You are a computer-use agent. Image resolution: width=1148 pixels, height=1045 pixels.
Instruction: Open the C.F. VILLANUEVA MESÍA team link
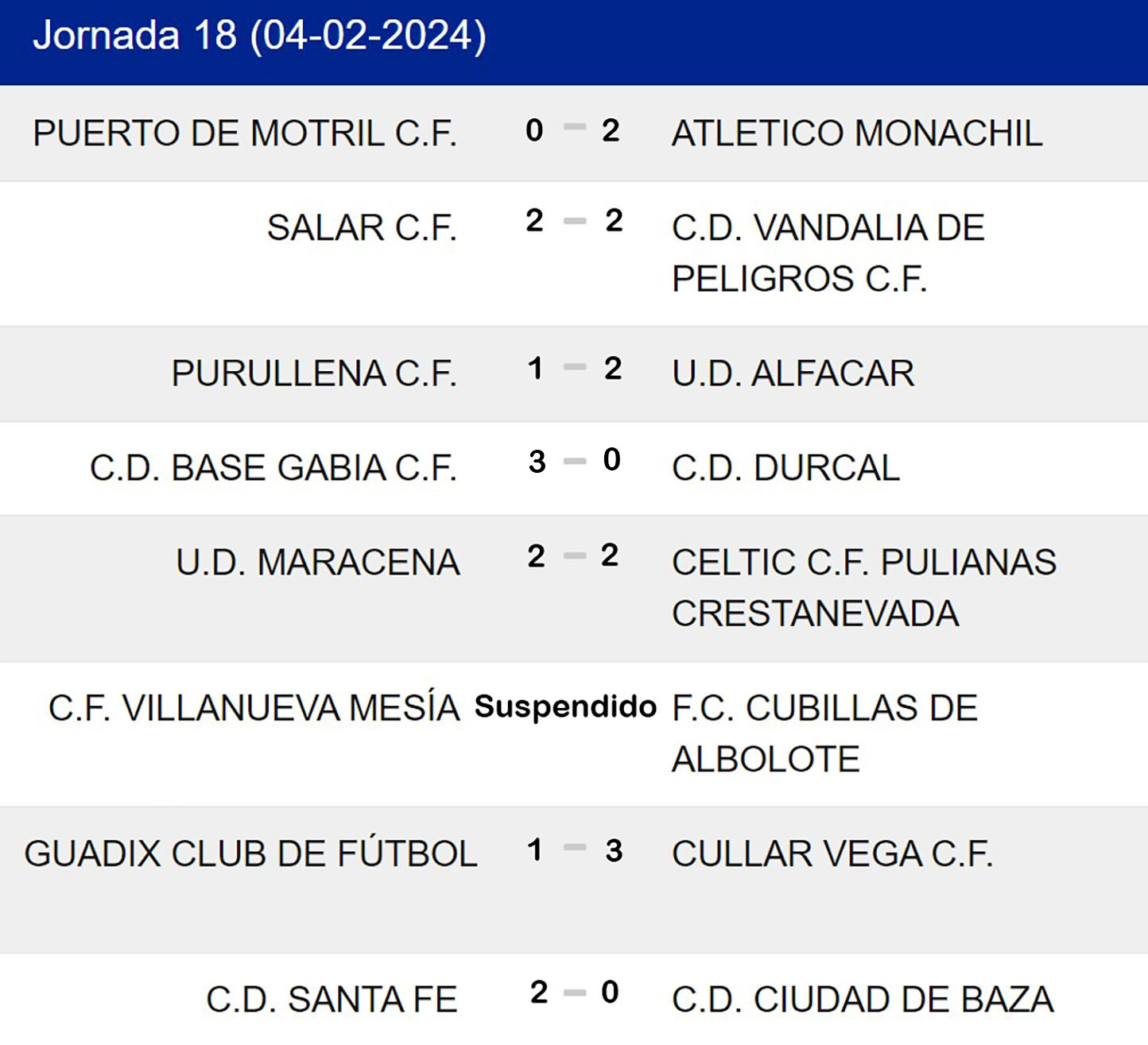(x=254, y=708)
